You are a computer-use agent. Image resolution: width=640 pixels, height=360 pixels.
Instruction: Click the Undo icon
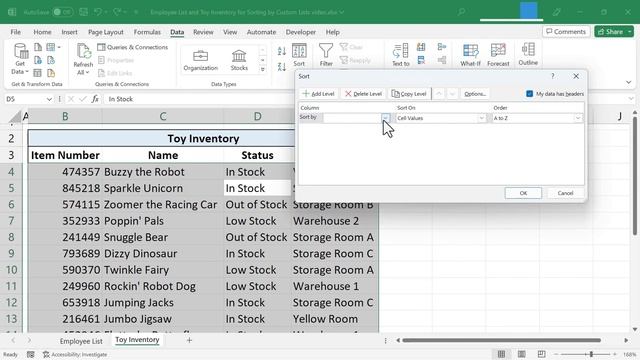click(98, 12)
